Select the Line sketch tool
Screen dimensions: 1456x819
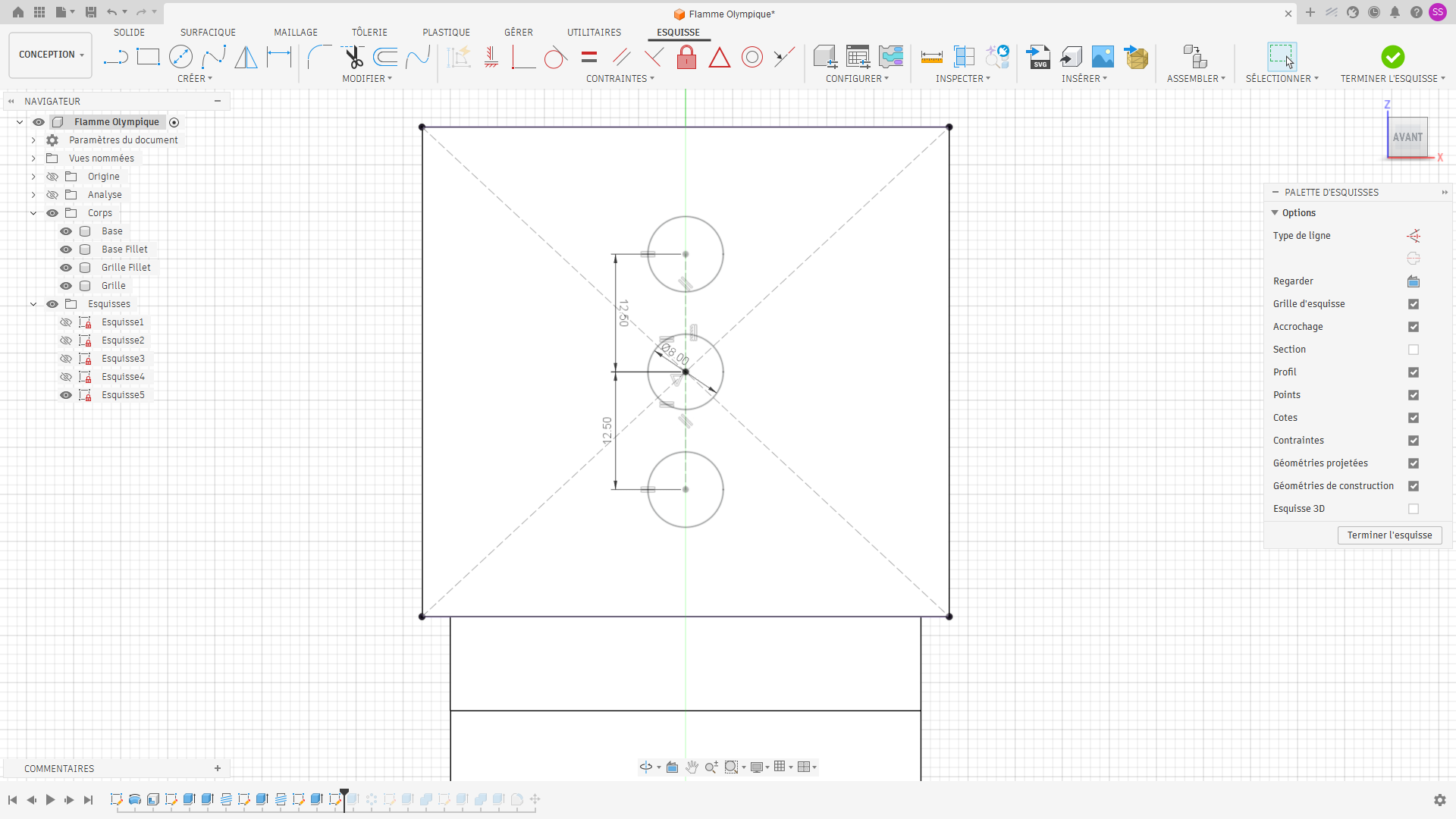(115, 57)
